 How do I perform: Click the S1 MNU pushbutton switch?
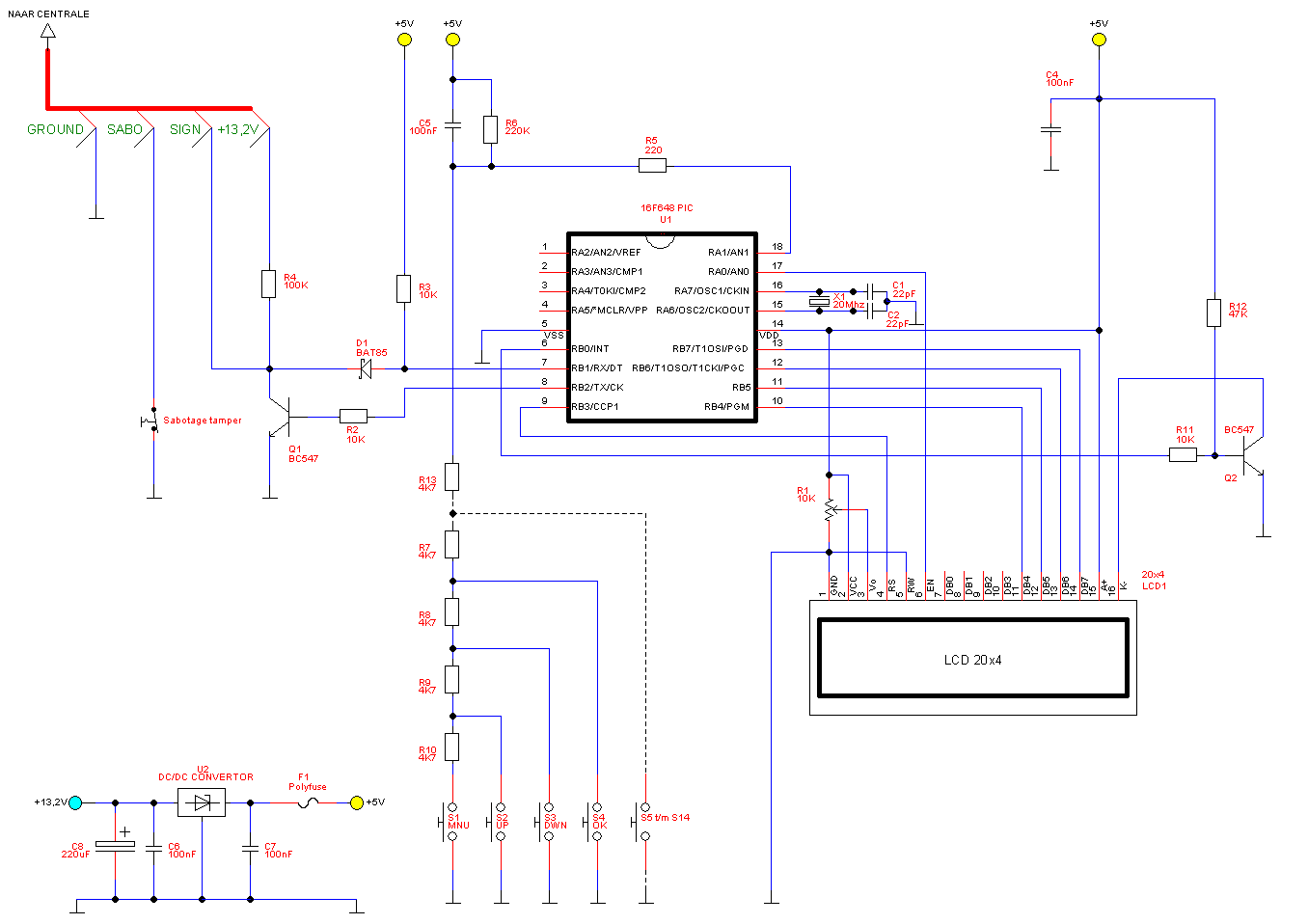451,821
